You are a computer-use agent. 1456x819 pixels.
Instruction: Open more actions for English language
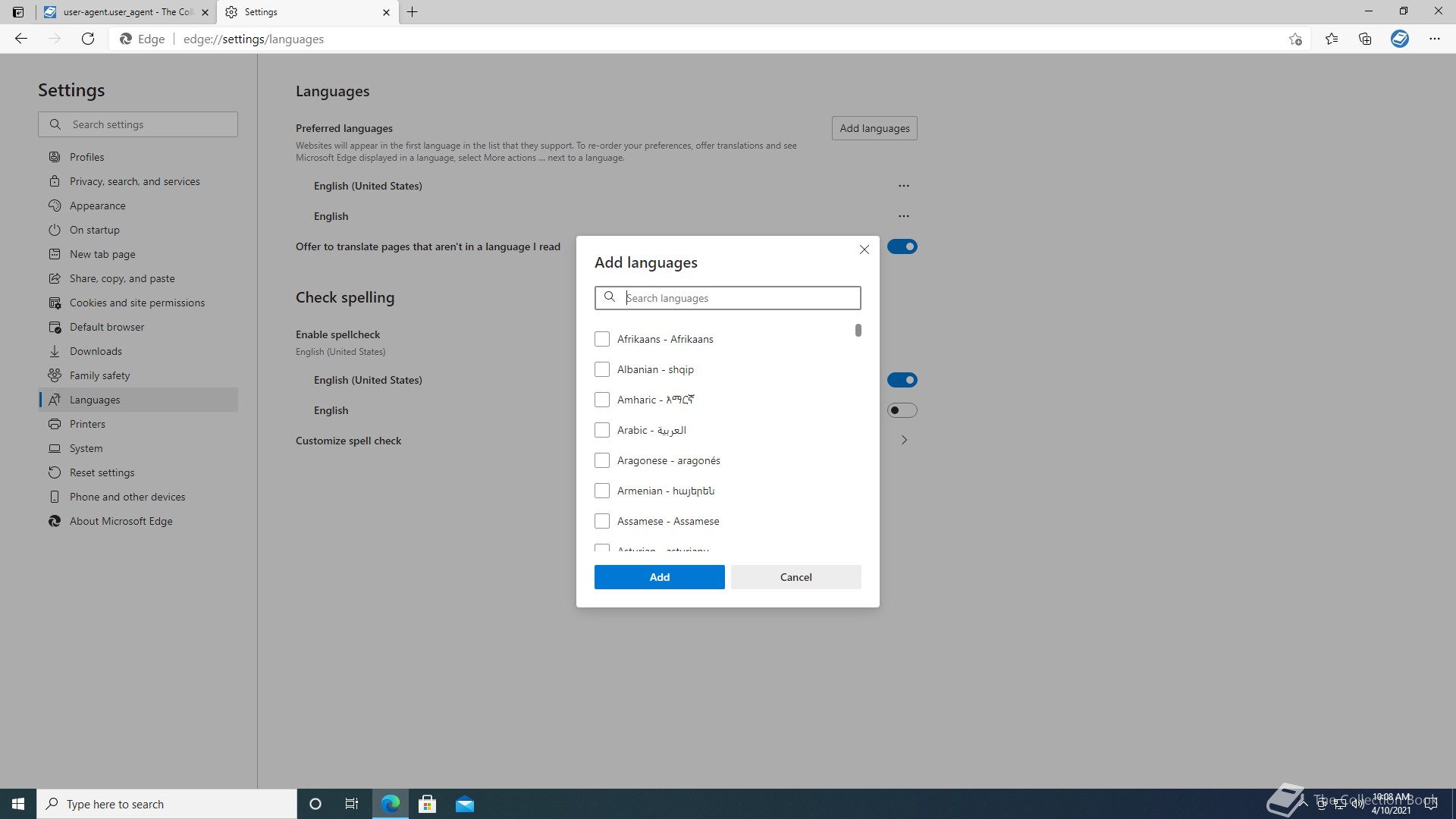click(x=903, y=216)
